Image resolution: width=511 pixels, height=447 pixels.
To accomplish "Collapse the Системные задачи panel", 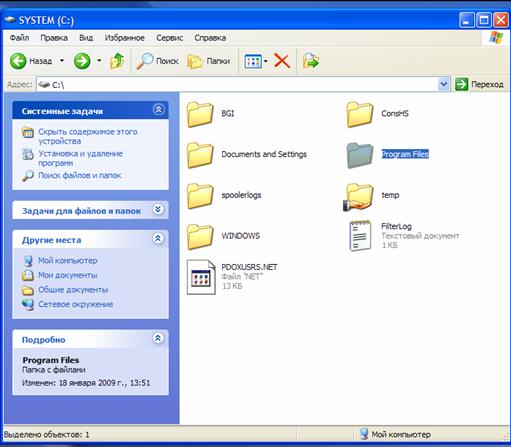I will click(x=158, y=110).
